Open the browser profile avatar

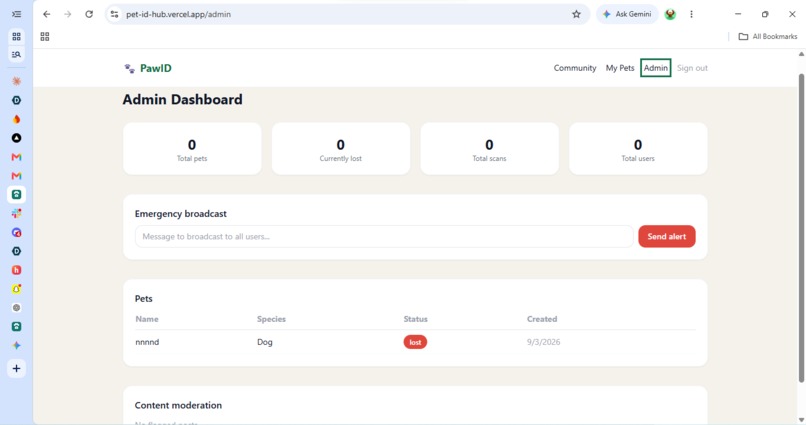click(x=670, y=14)
